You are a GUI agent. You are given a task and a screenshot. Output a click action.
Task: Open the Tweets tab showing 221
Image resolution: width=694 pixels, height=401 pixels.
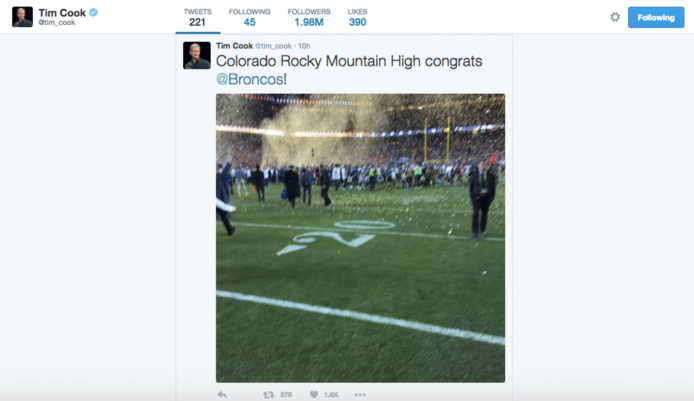(x=197, y=17)
